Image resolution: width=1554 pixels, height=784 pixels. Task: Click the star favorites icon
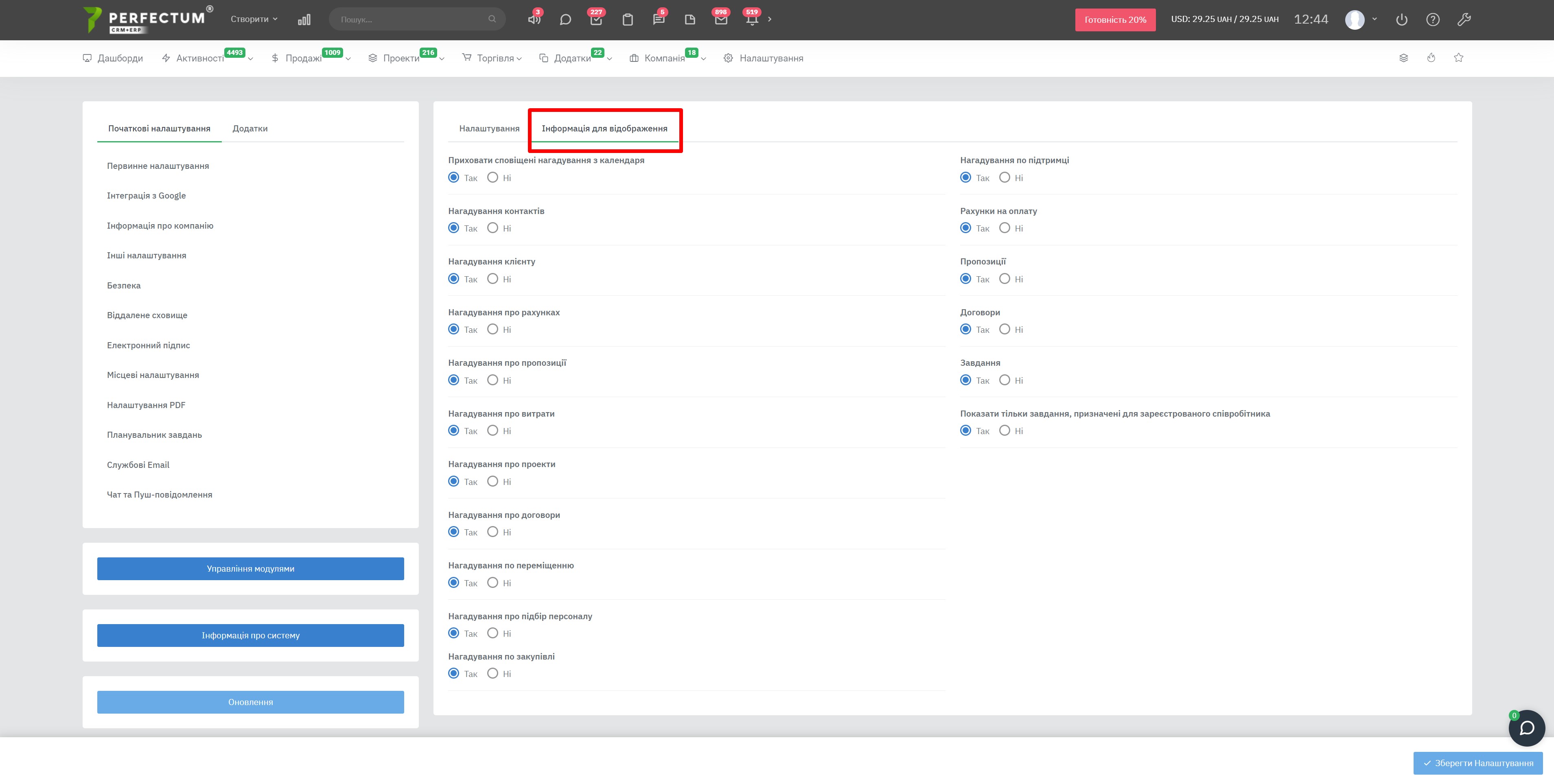[x=1458, y=58]
